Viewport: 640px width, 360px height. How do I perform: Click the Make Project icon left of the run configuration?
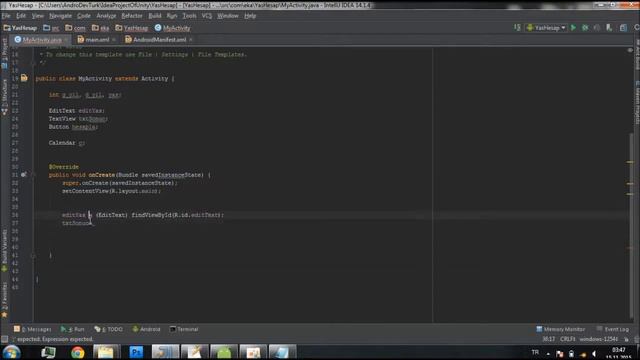517,28
